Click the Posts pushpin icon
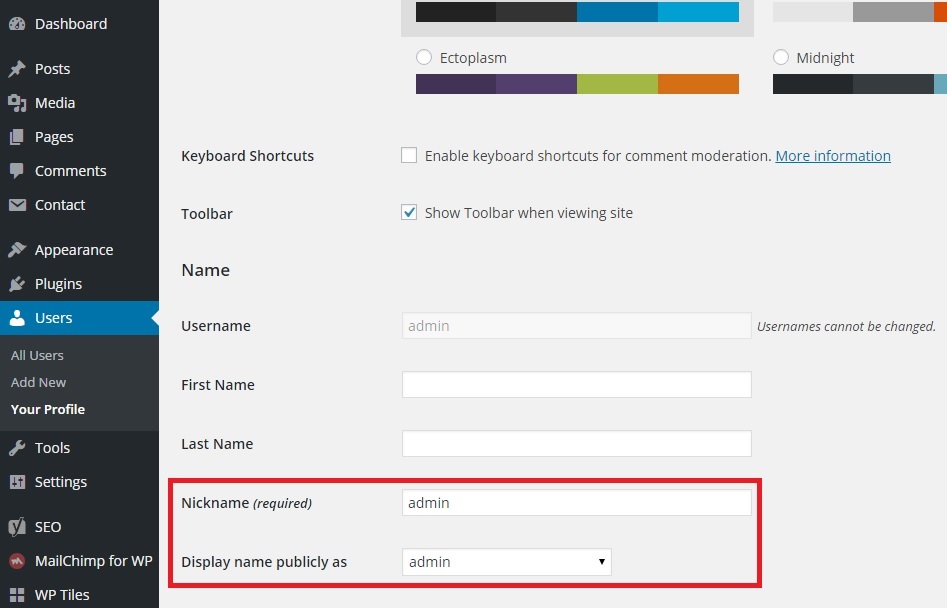The image size is (947, 608). [x=16, y=69]
